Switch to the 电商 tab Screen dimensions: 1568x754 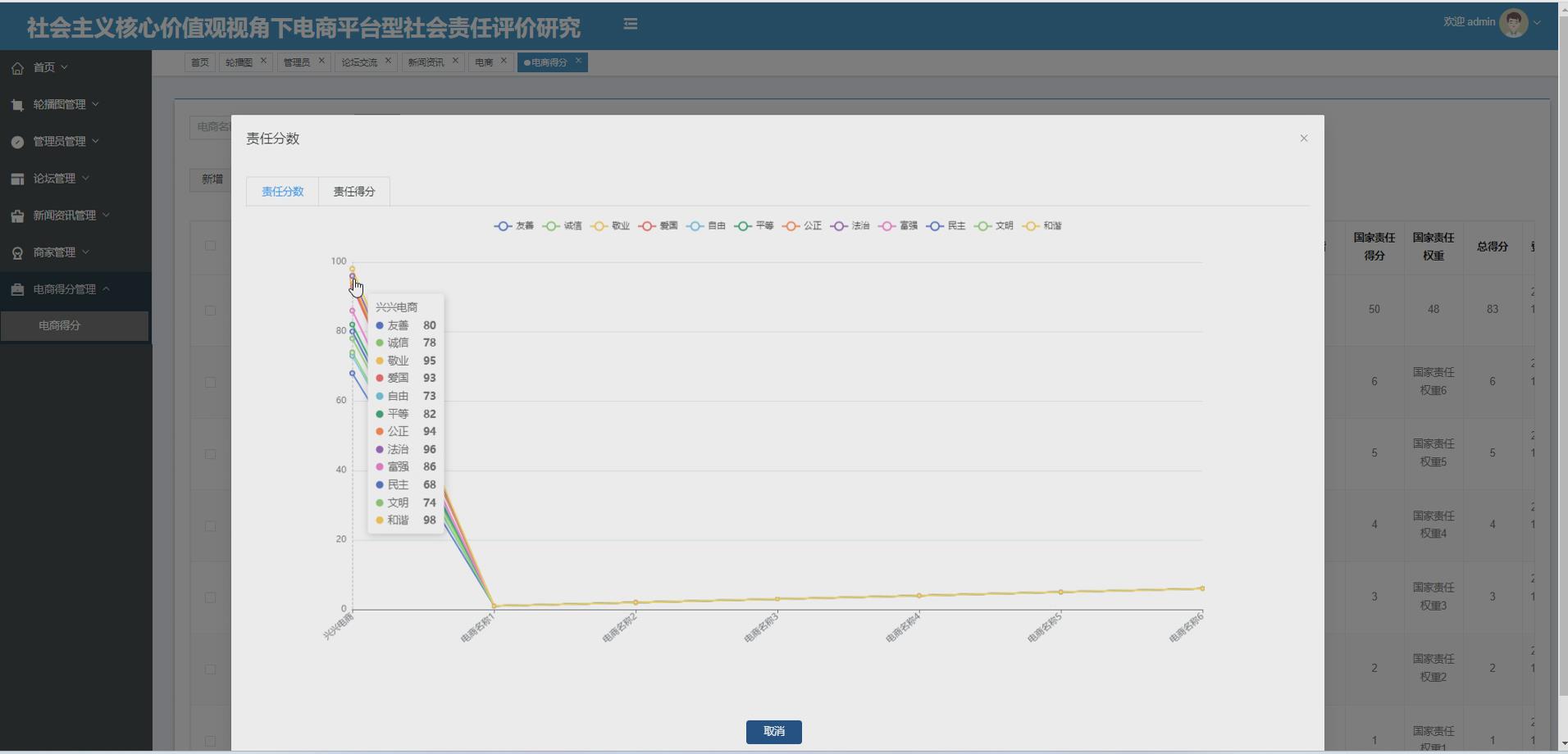482,61
